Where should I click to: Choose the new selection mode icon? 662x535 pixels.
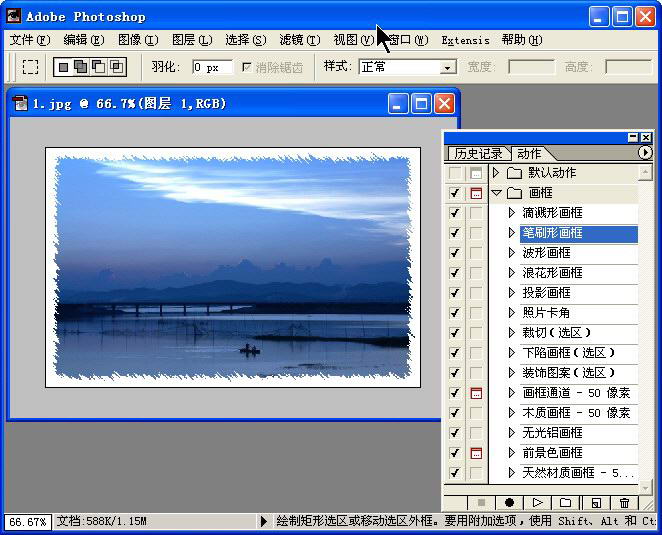(63, 67)
